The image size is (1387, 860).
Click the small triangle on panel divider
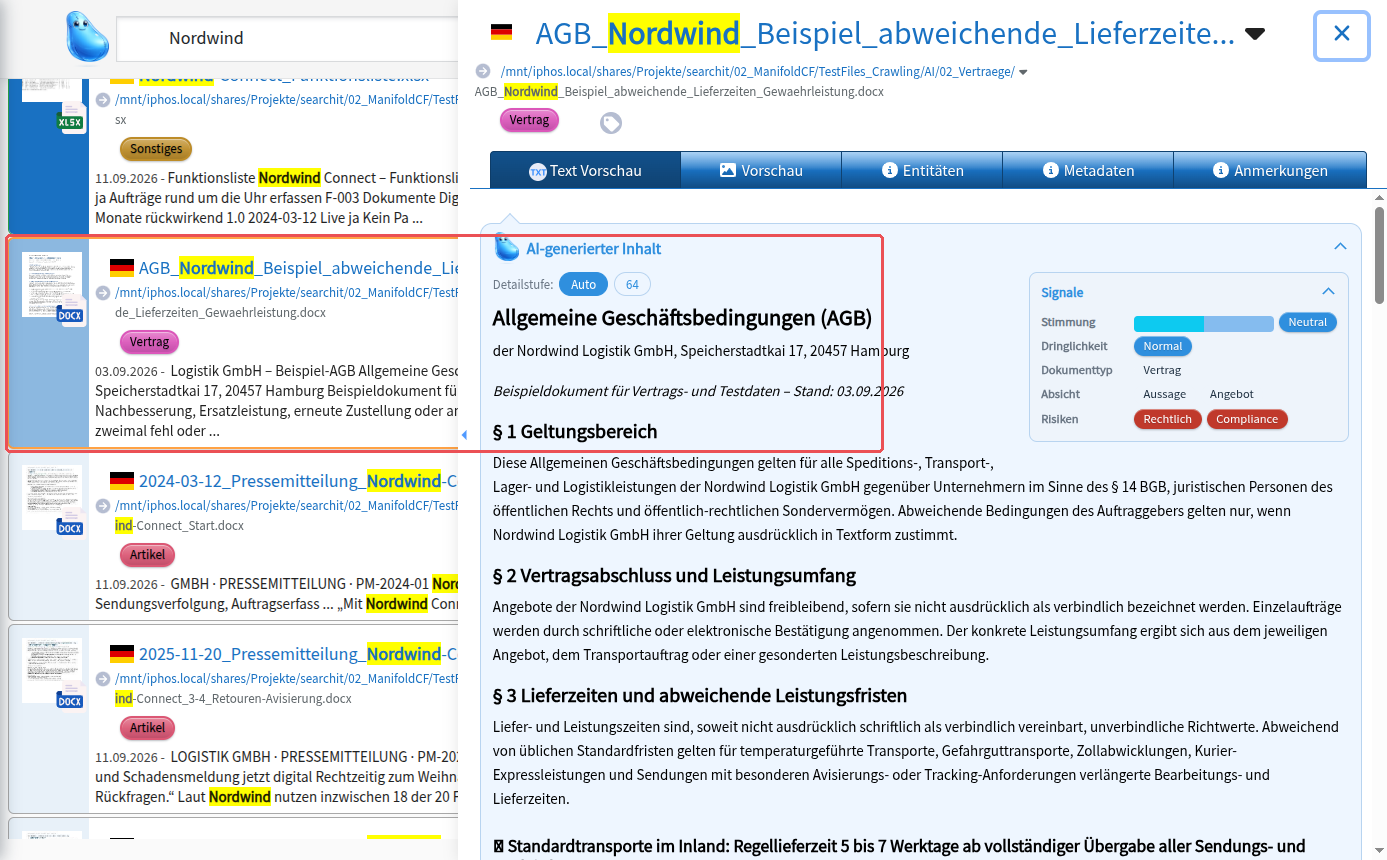click(463, 435)
